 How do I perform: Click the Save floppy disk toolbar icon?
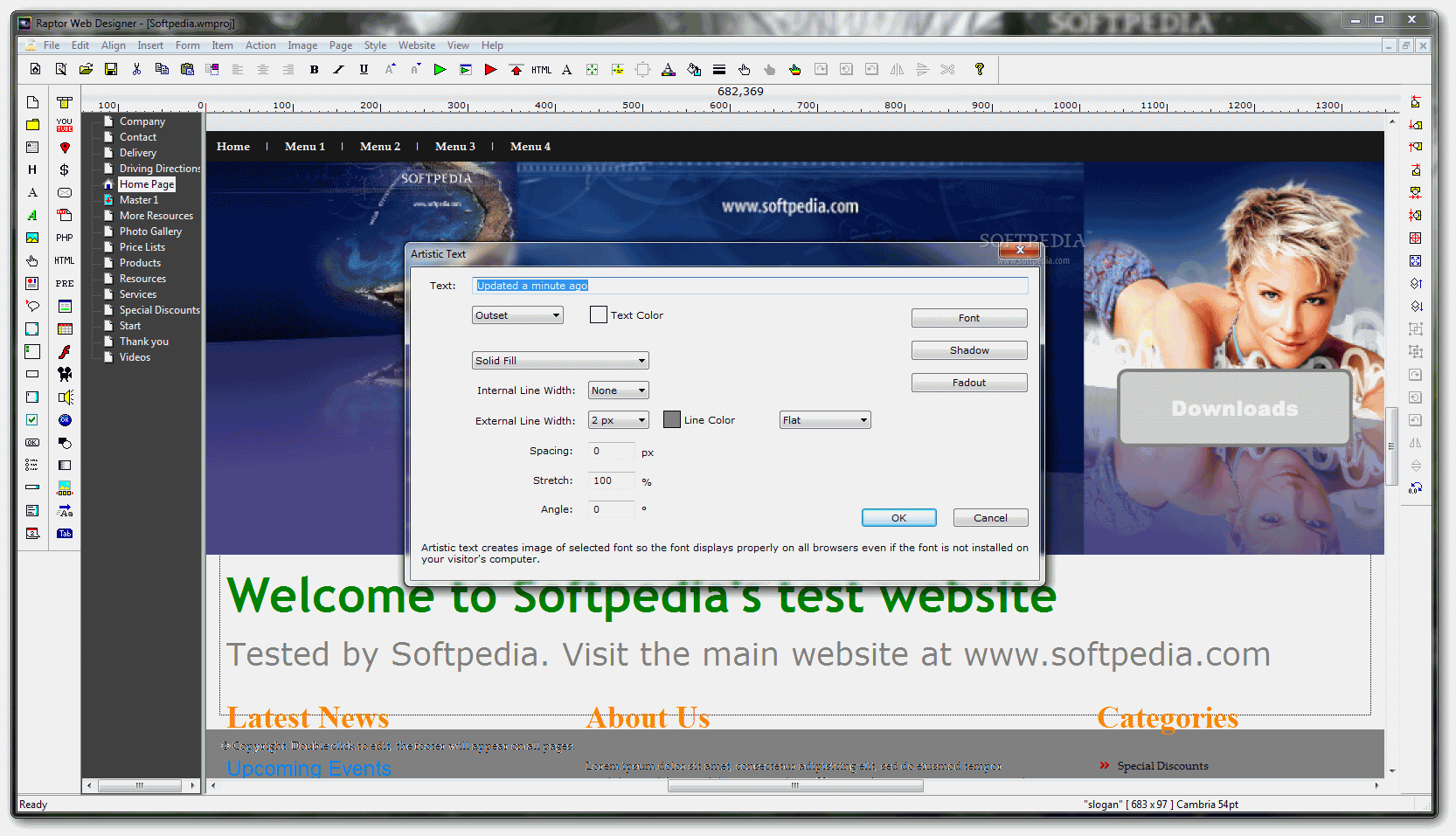tap(111, 69)
